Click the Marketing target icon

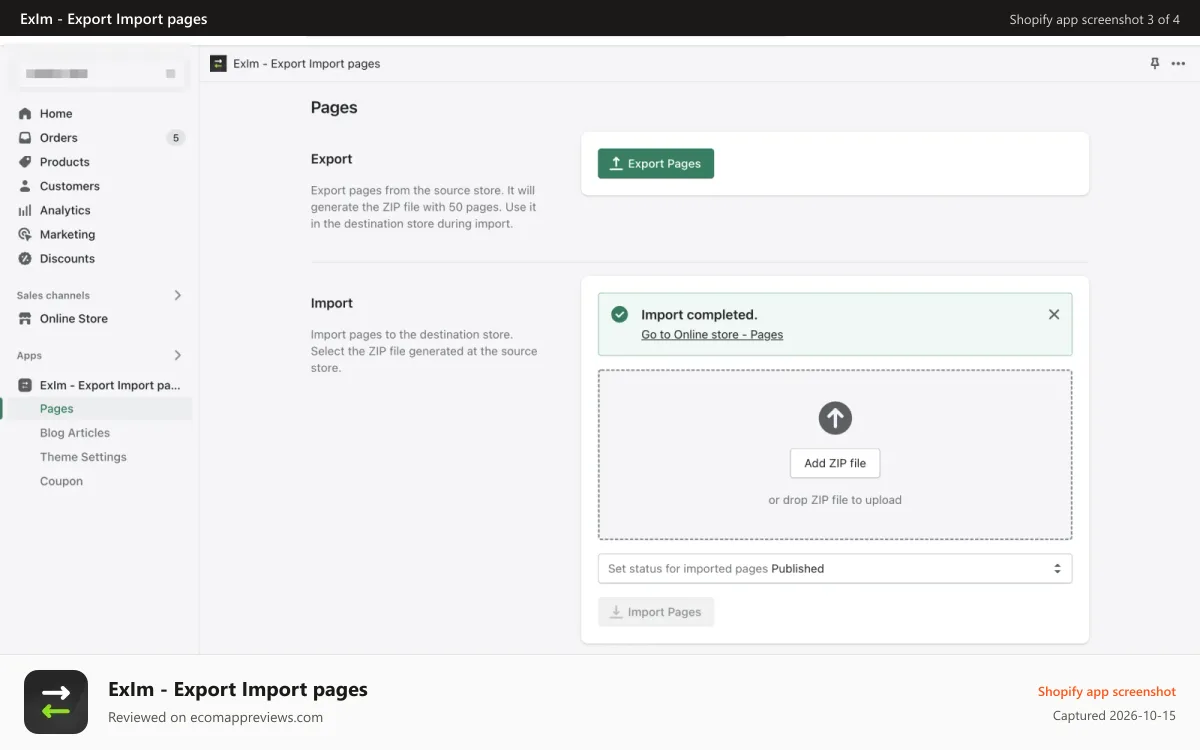pyautogui.click(x=25, y=234)
